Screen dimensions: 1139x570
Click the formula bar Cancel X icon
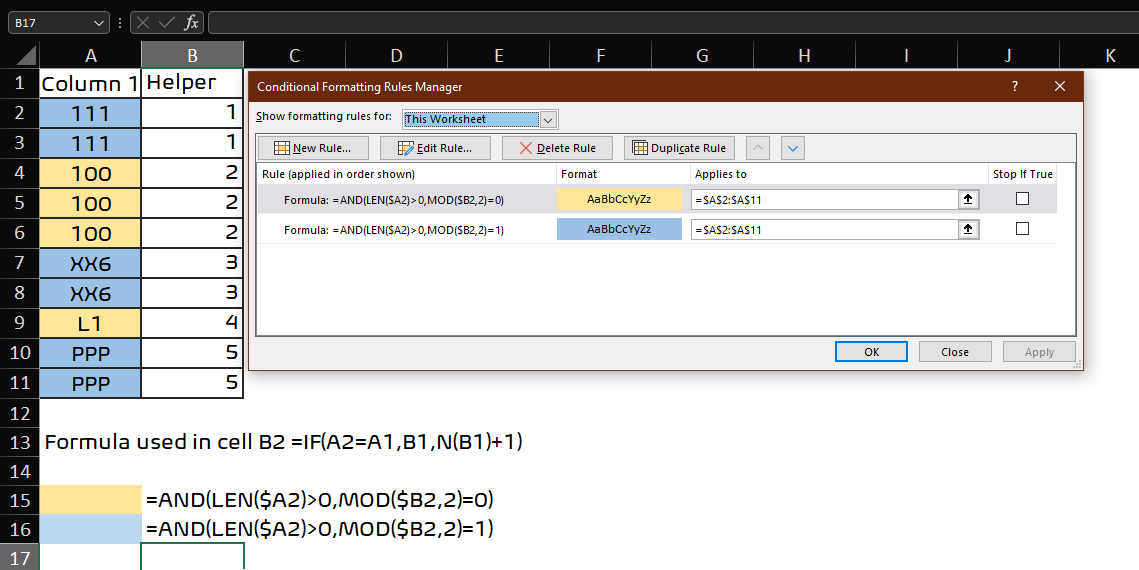[143, 23]
